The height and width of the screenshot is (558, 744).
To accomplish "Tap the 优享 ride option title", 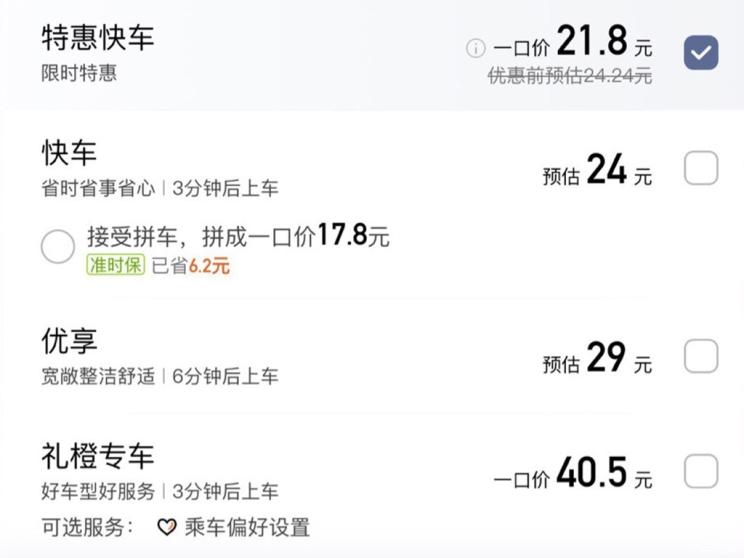I will [x=69, y=341].
